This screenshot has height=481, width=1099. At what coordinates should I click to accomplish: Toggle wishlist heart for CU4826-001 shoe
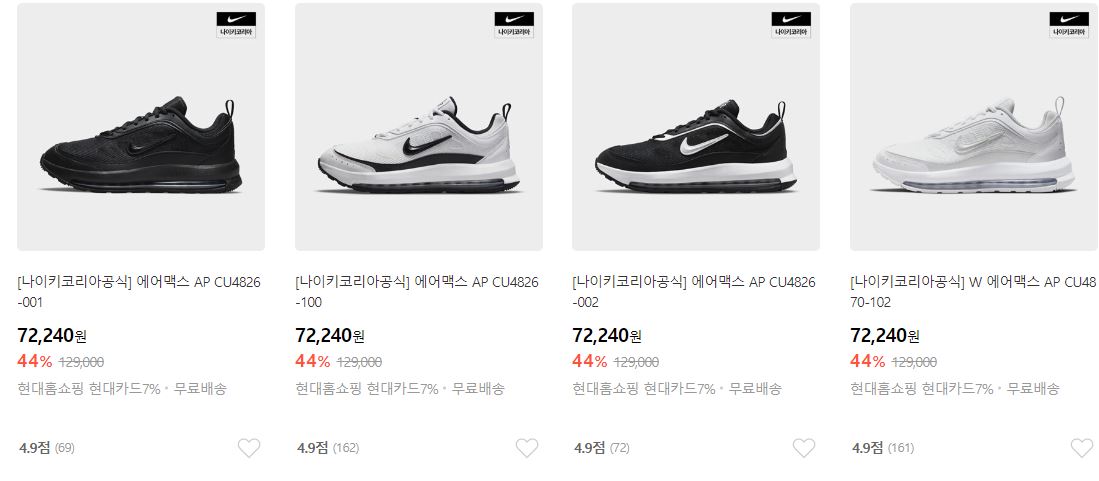coord(249,448)
